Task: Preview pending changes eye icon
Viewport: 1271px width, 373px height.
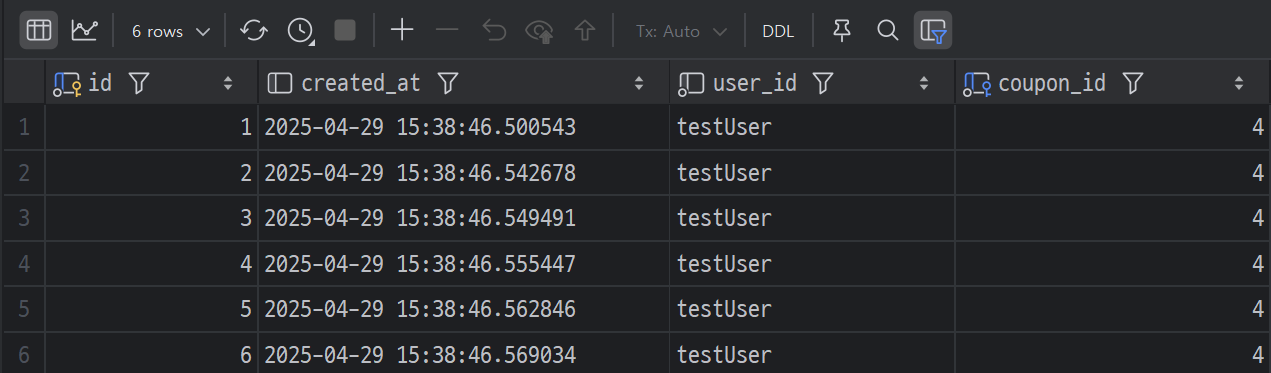Action: coord(540,31)
